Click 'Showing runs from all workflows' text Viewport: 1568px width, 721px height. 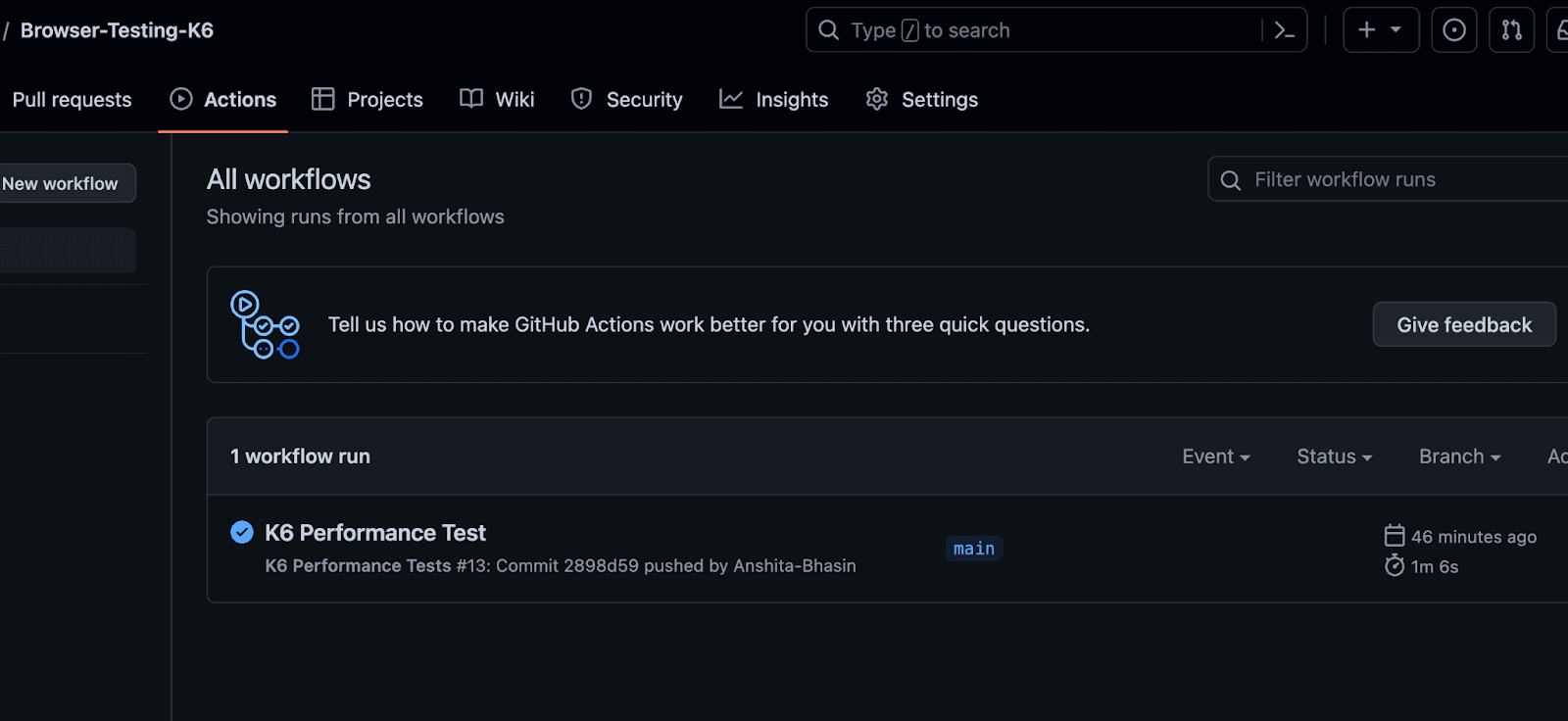[356, 216]
